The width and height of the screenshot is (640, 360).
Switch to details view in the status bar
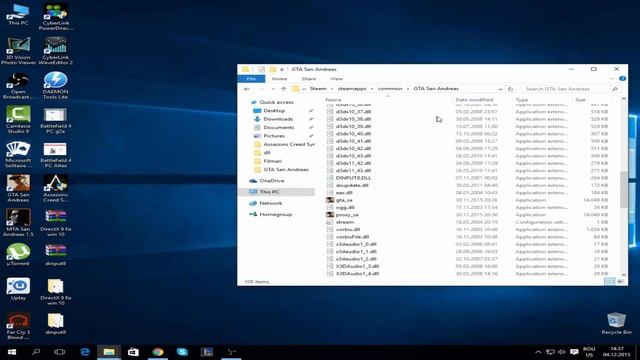point(609,281)
